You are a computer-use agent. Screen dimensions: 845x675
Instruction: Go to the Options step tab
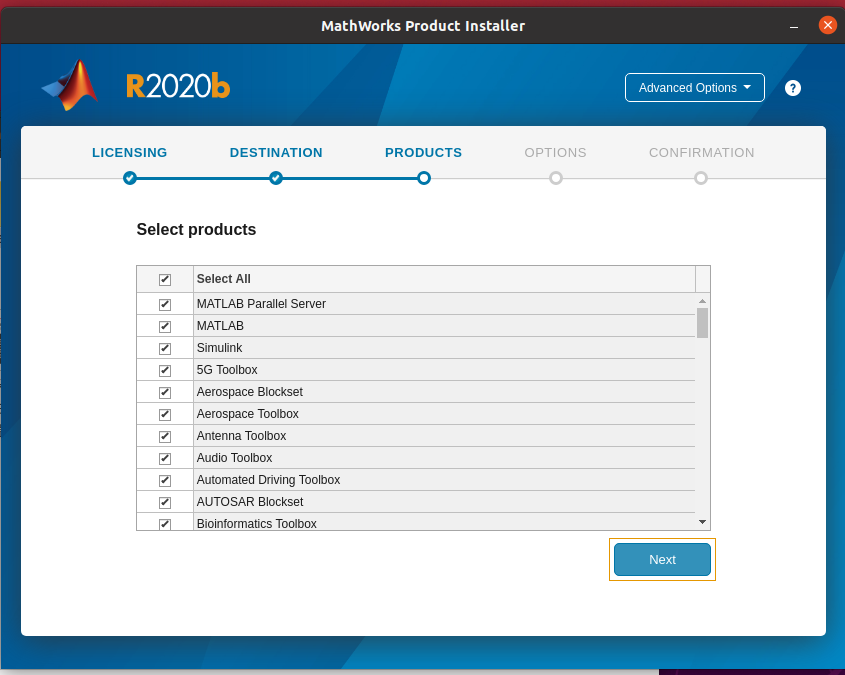tap(556, 152)
